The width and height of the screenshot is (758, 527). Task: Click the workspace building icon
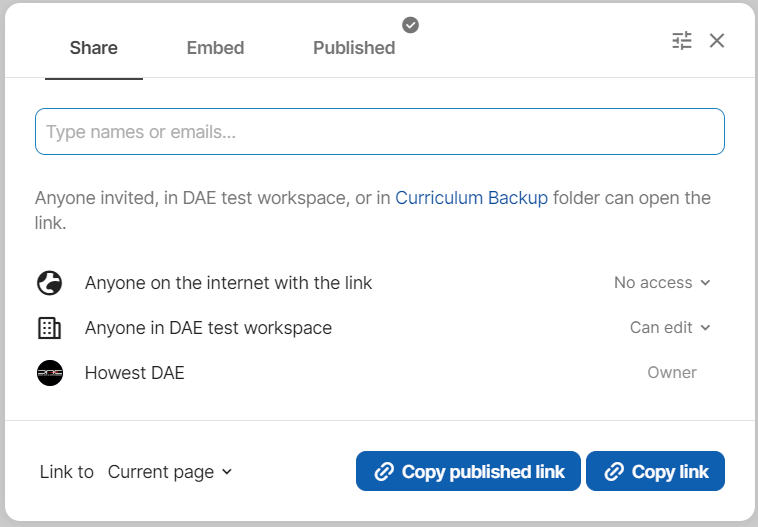coord(49,328)
